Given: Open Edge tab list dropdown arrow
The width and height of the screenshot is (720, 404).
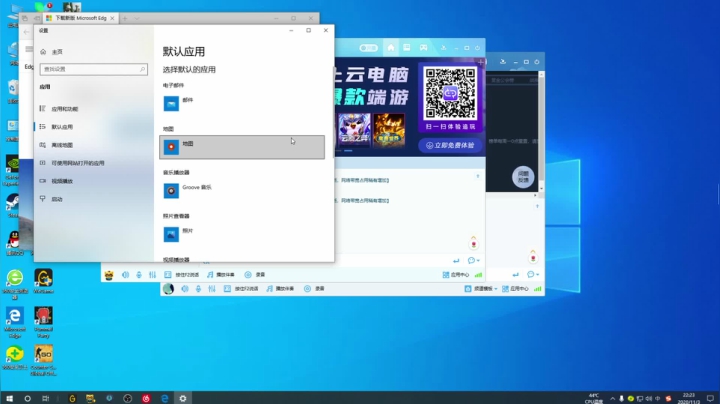Looking at the screenshot, I should 136,18.
